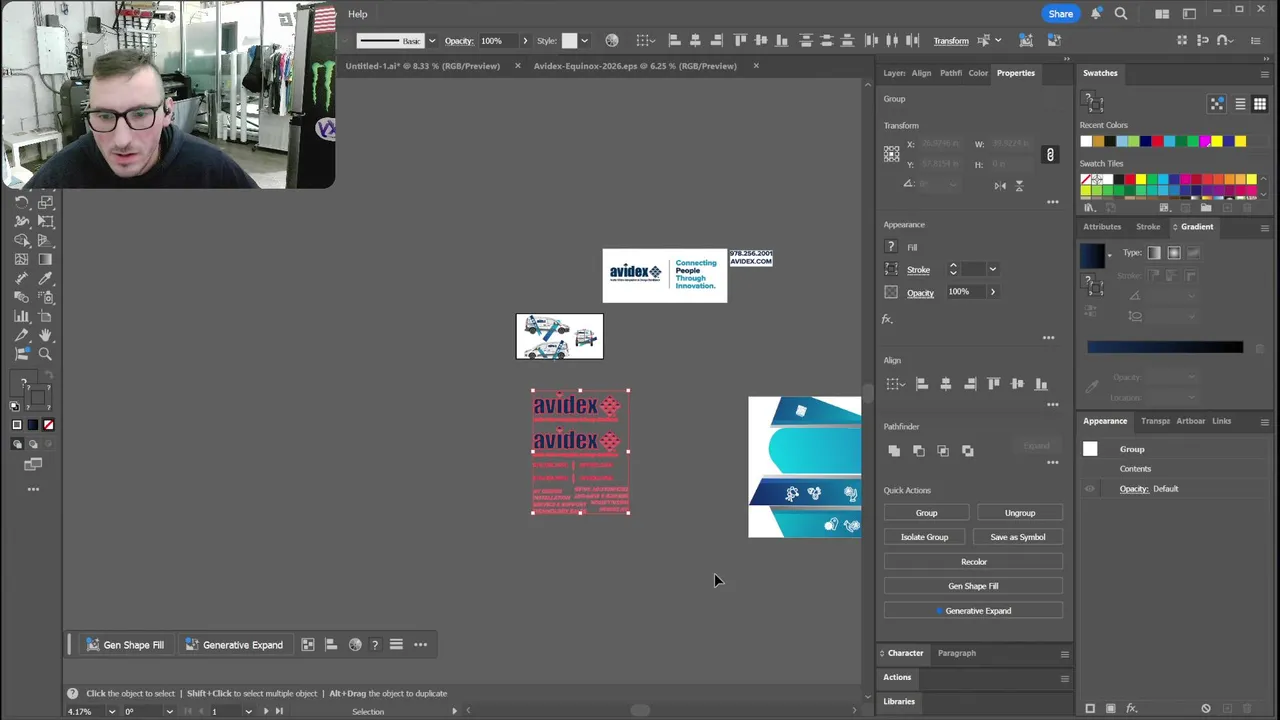Expand Opacity slider arrow in Properties panel
1280x720 pixels.
(993, 292)
